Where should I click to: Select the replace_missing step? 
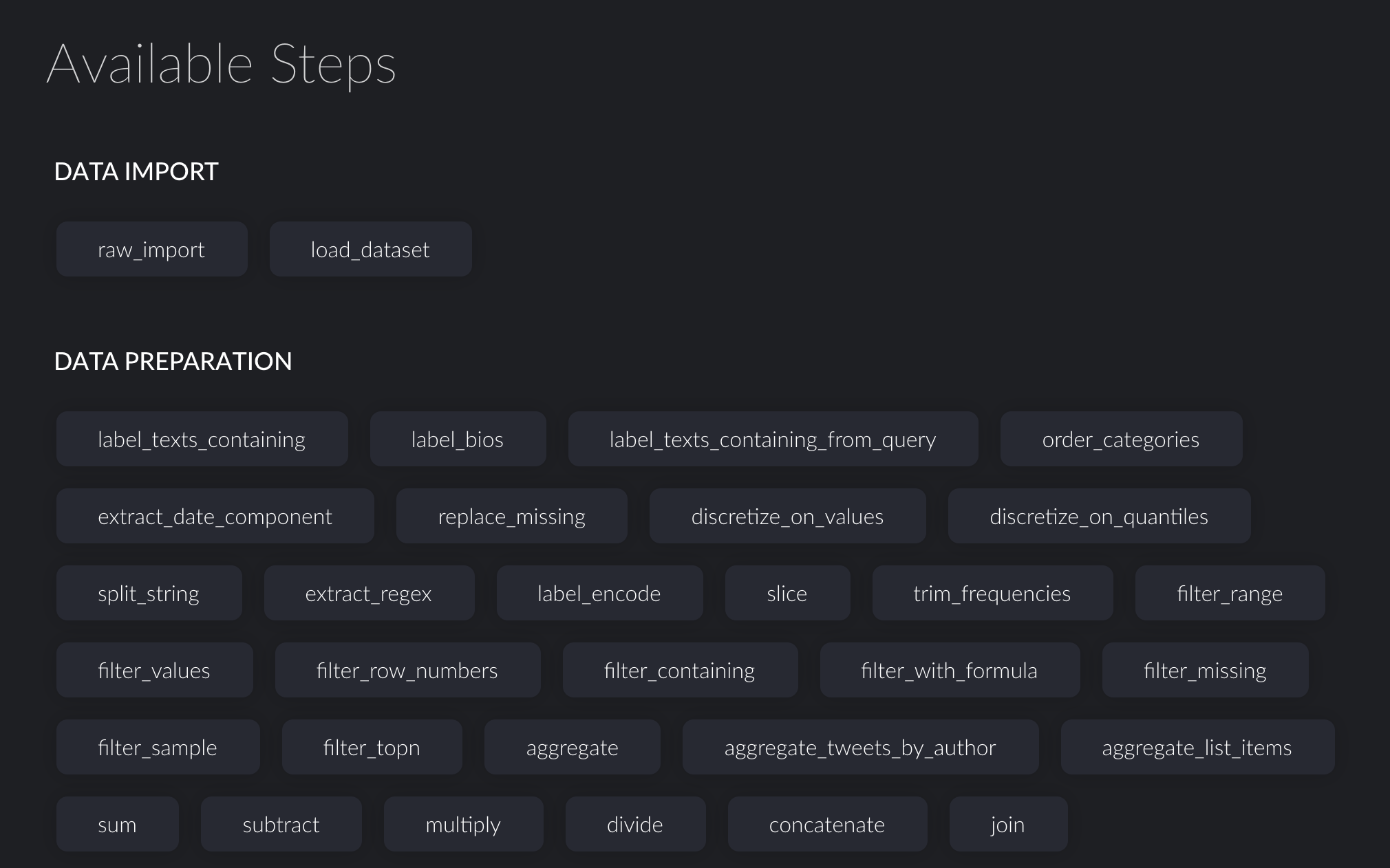511,516
